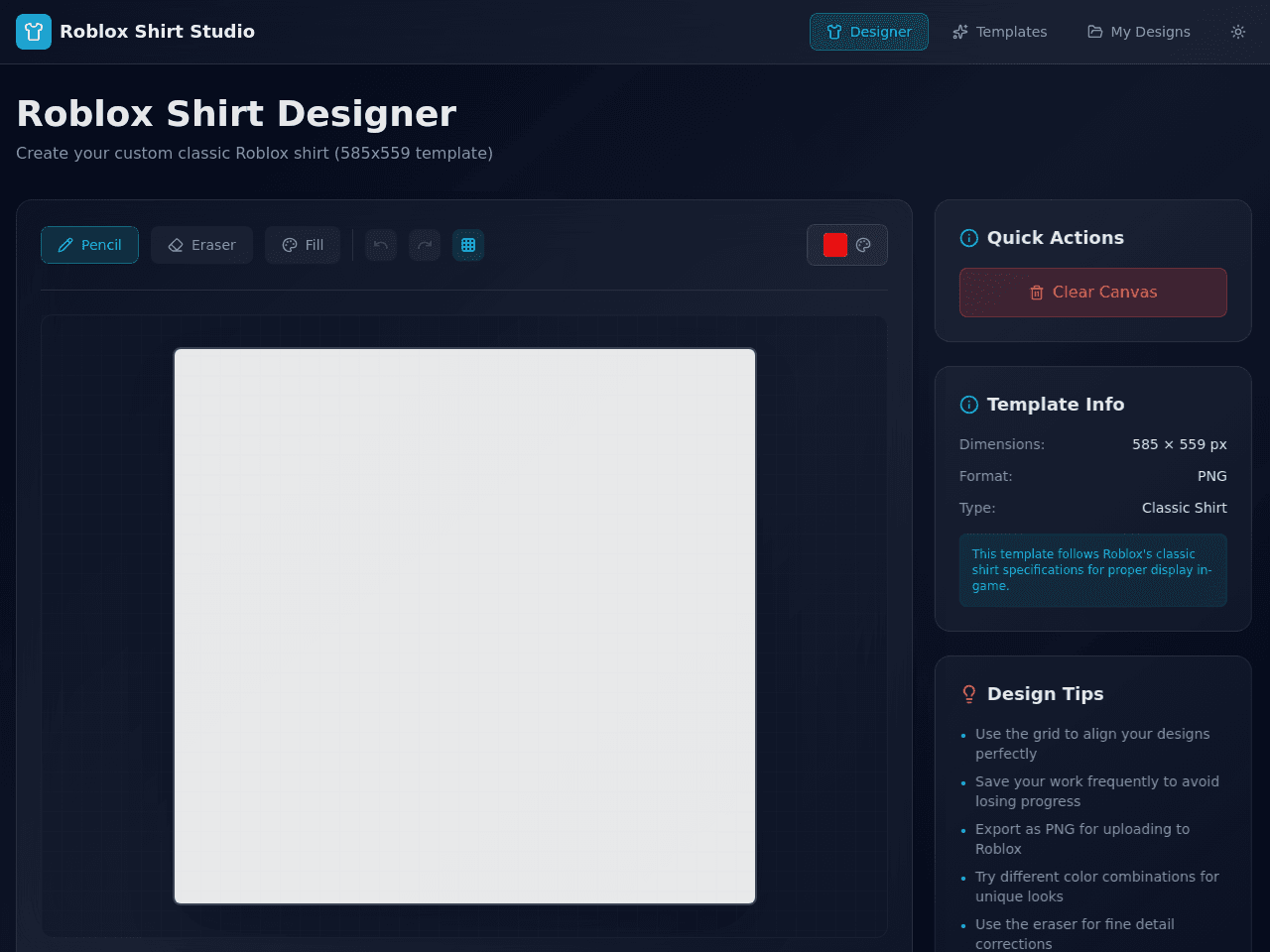Switch to the Templates tab
The image size is (1270, 952).
pos(999,32)
